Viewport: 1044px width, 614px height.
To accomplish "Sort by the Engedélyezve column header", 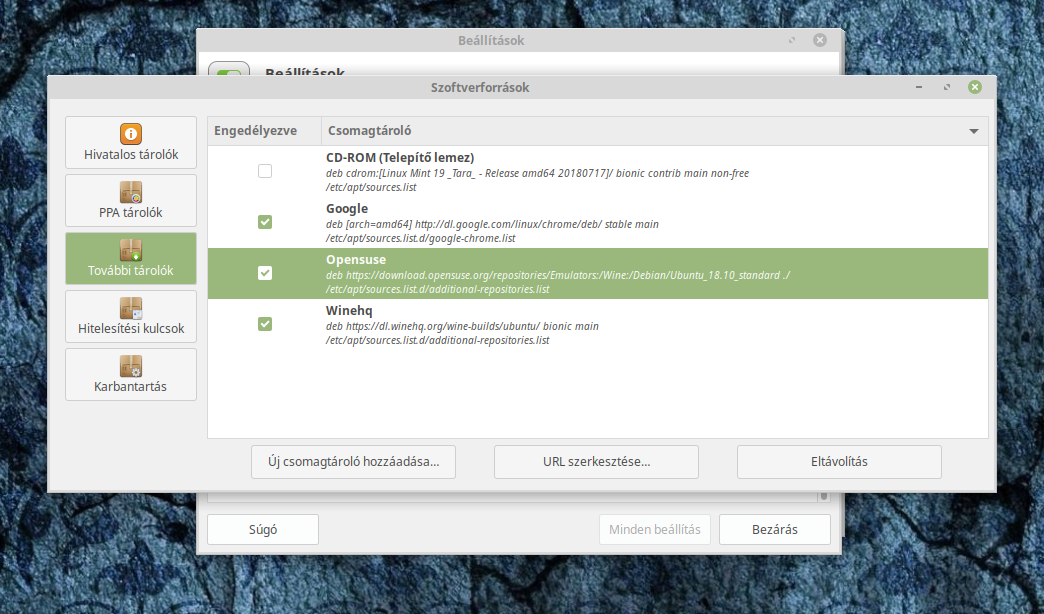I will [264, 131].
